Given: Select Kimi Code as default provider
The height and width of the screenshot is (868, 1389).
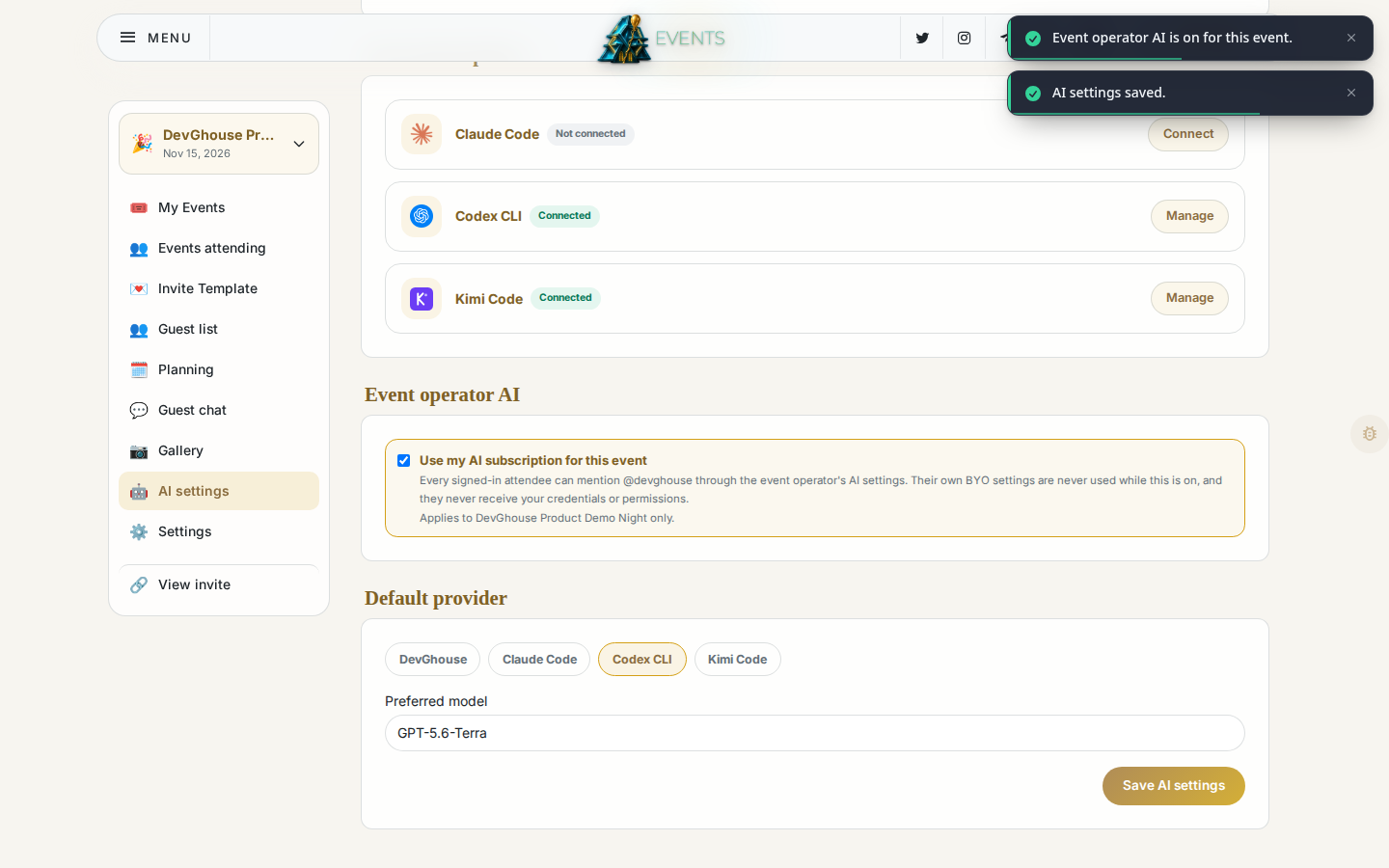Looking at the screenshot, I should click(x=738, y=660).
